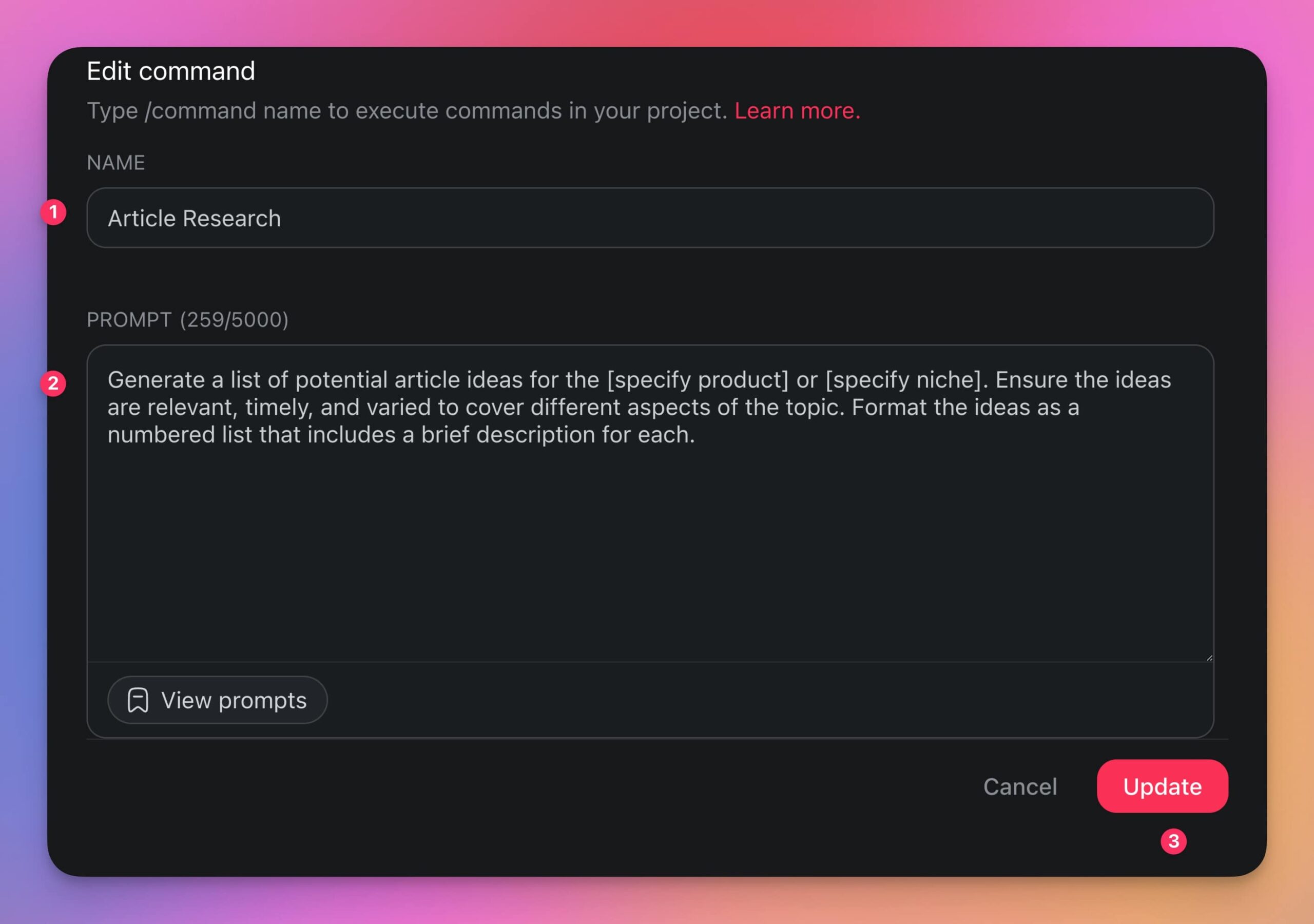Focus the Article Research name field
The width and height of the screenshot is (1314, 924).
(650, 218)
